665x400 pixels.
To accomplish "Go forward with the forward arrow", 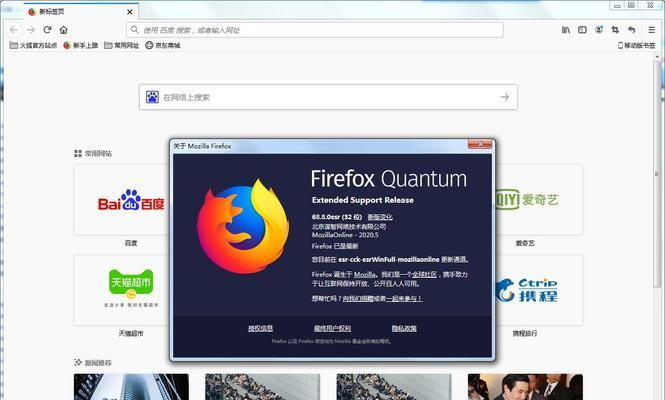I will coord(31,30).
